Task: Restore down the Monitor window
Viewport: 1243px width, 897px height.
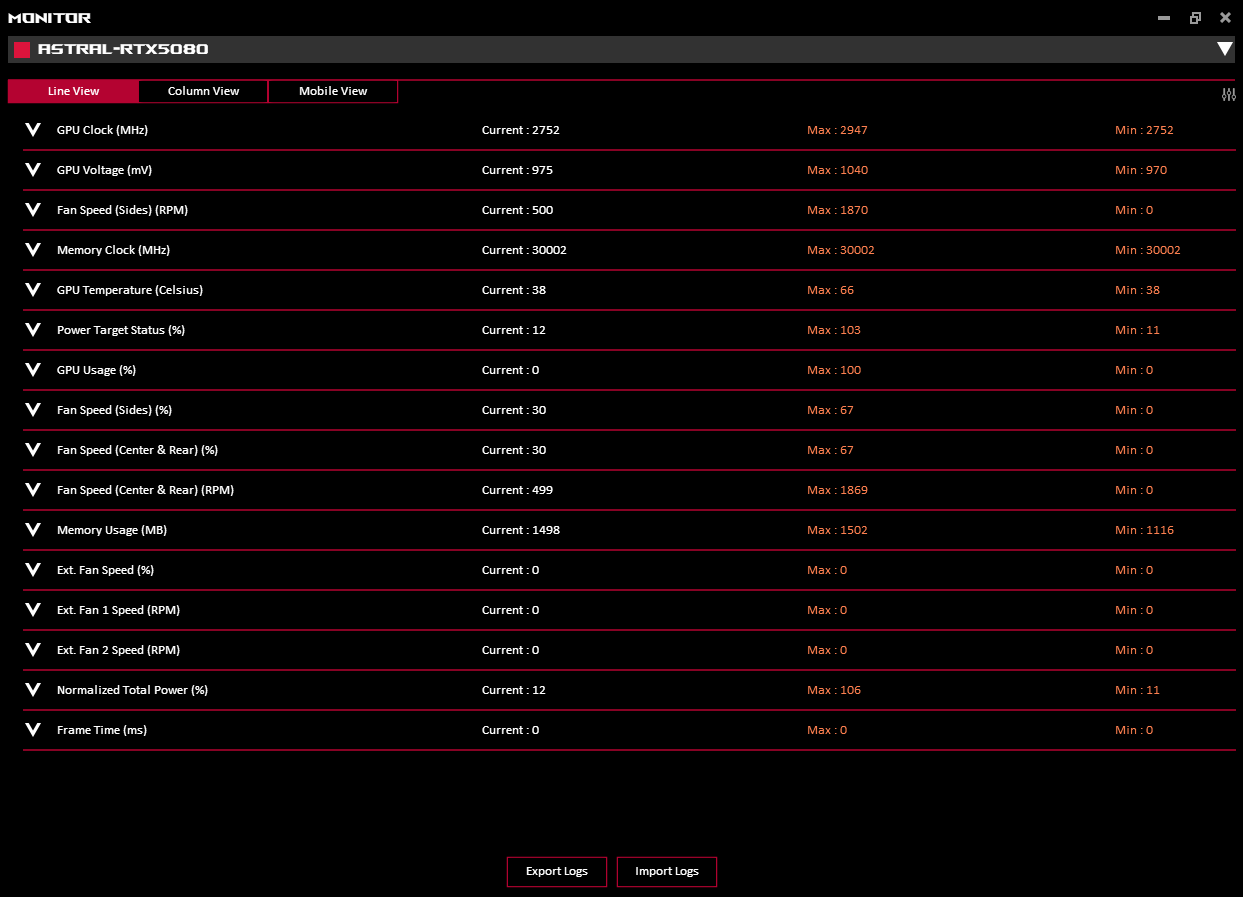Action: coord(1195,18)
